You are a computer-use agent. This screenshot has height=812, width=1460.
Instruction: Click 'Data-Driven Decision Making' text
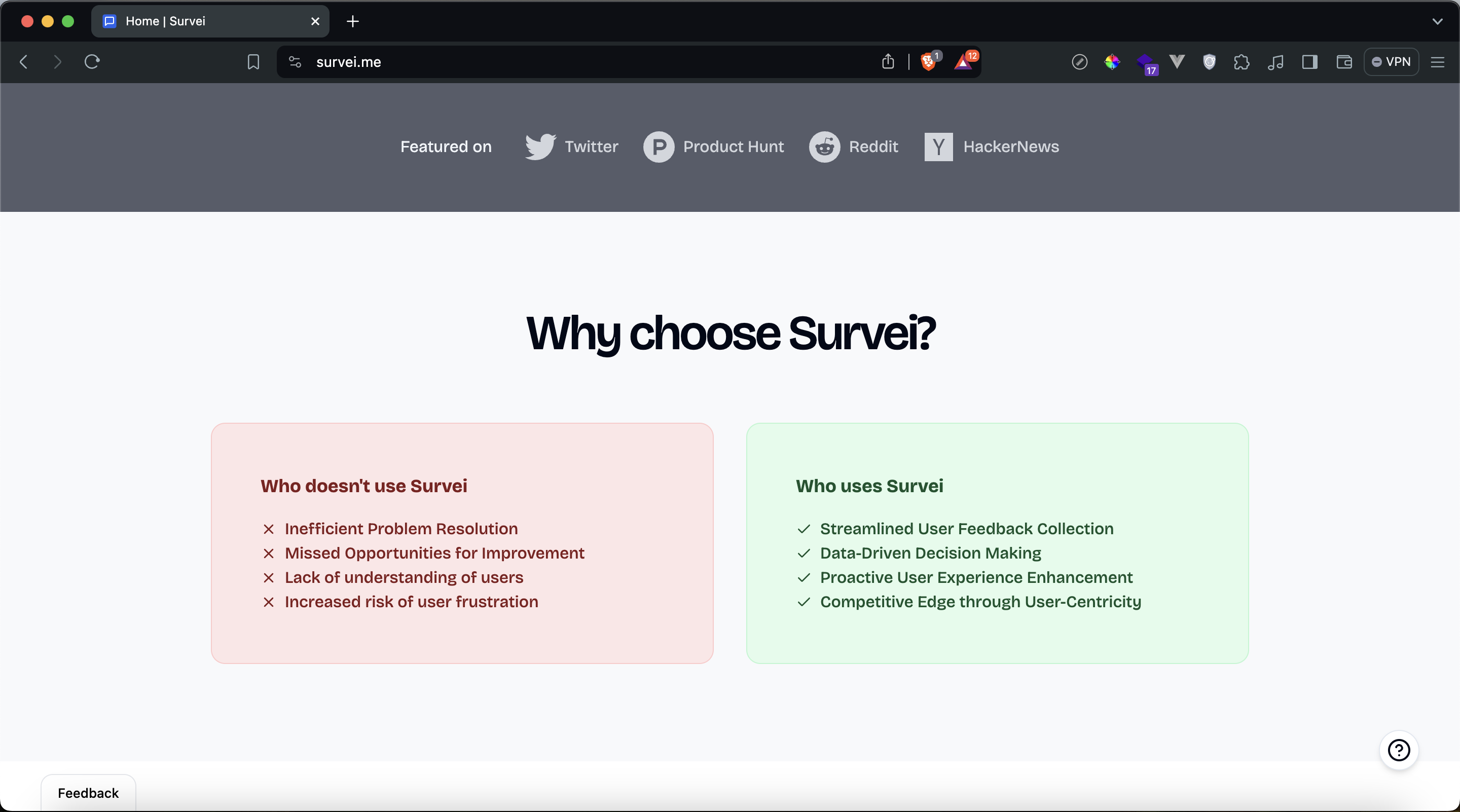point(931,553)
